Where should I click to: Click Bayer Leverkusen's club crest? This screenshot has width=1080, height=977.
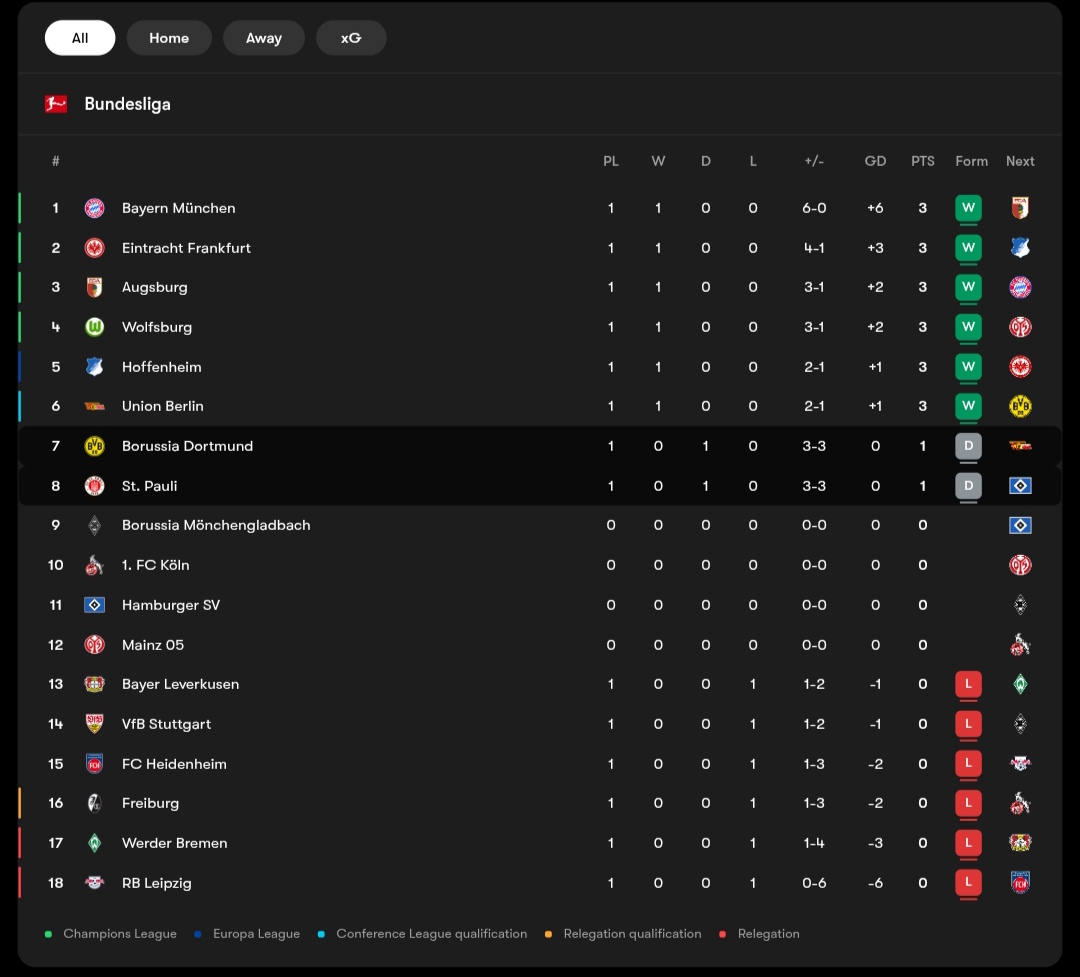point(94,684)
